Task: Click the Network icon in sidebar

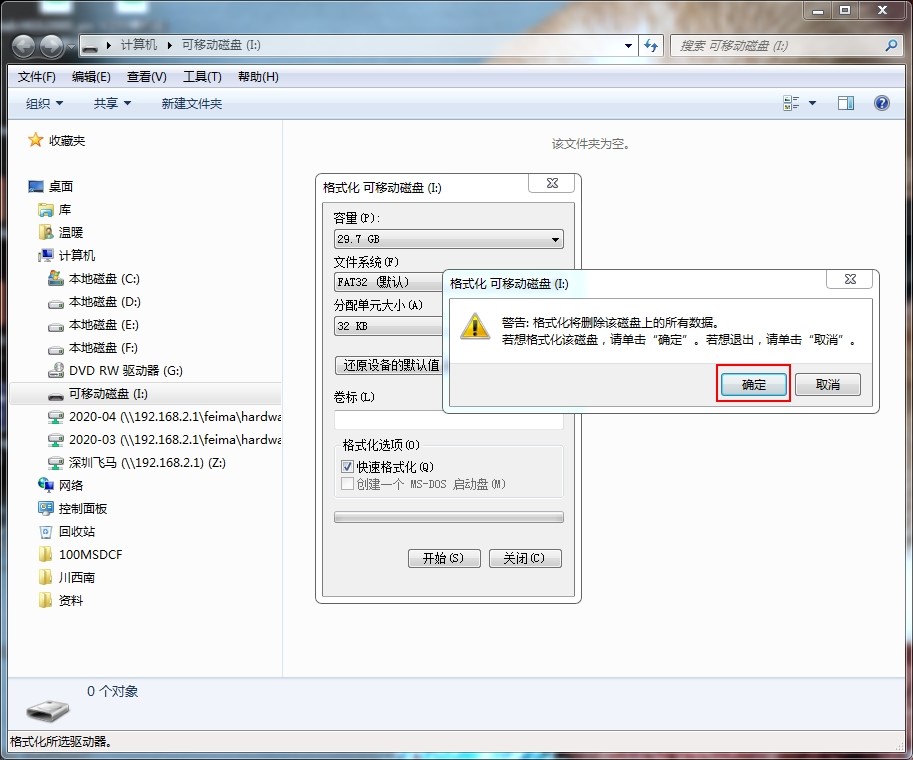Action: pyautogui.click(x=45, y=485)
